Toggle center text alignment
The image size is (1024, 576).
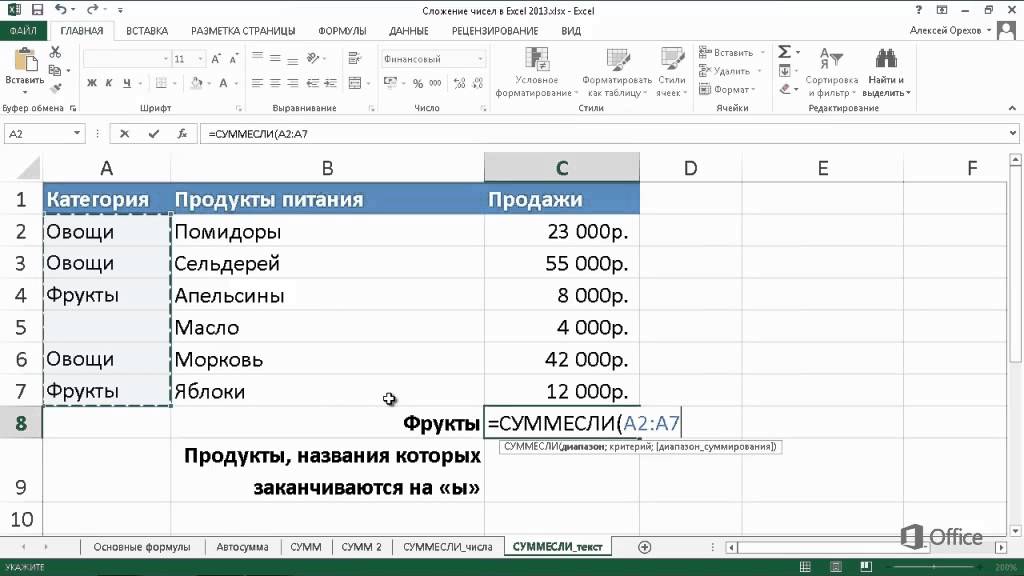(275, 84)
